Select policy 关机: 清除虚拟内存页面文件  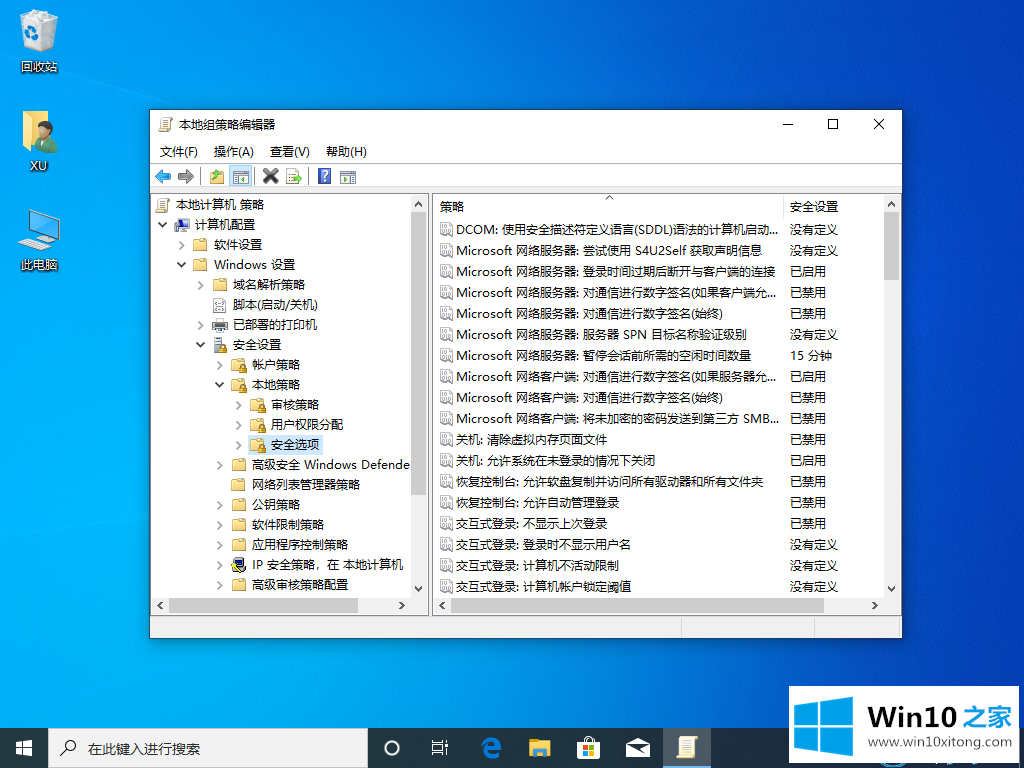(532, 440)
